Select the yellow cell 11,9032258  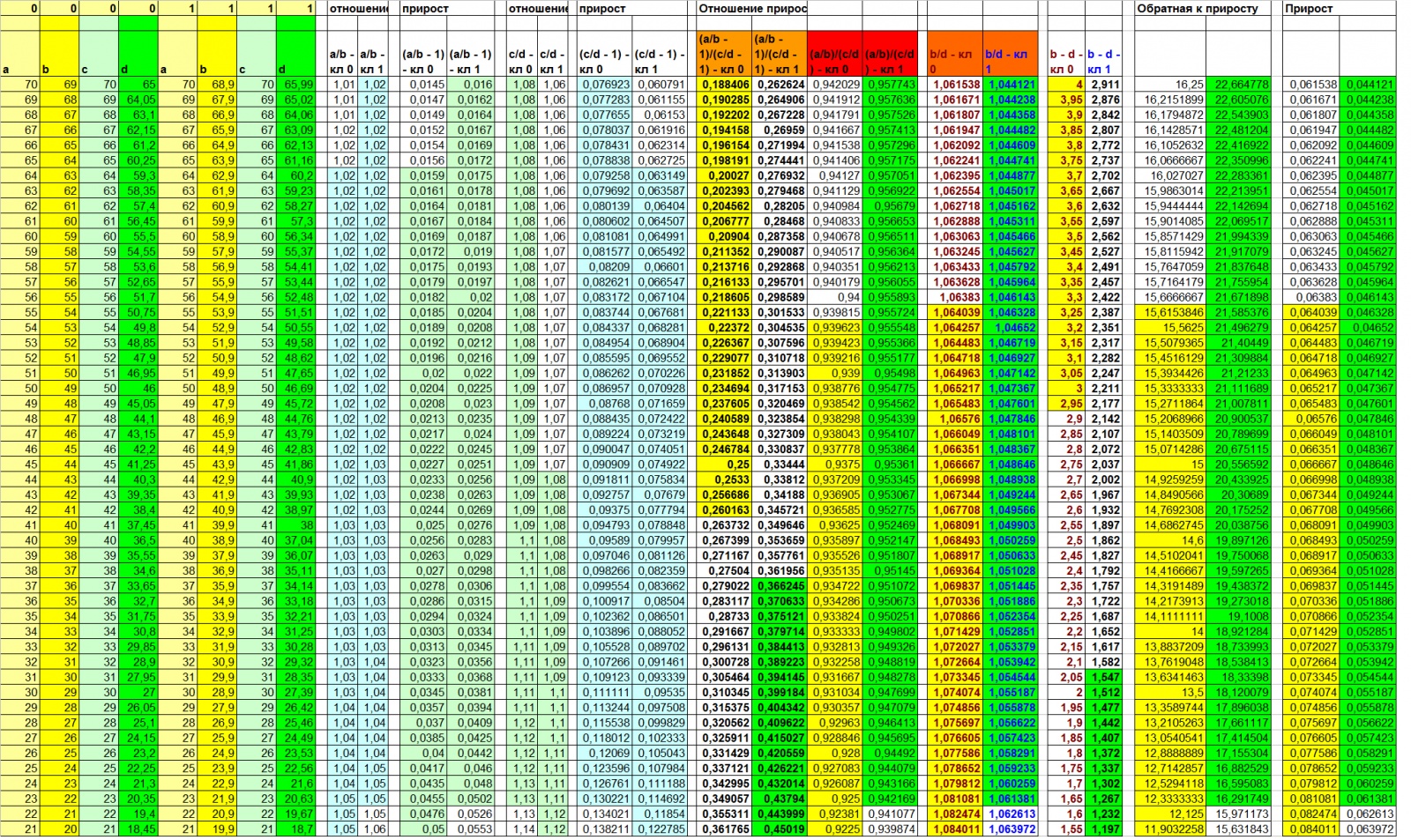1170,829
